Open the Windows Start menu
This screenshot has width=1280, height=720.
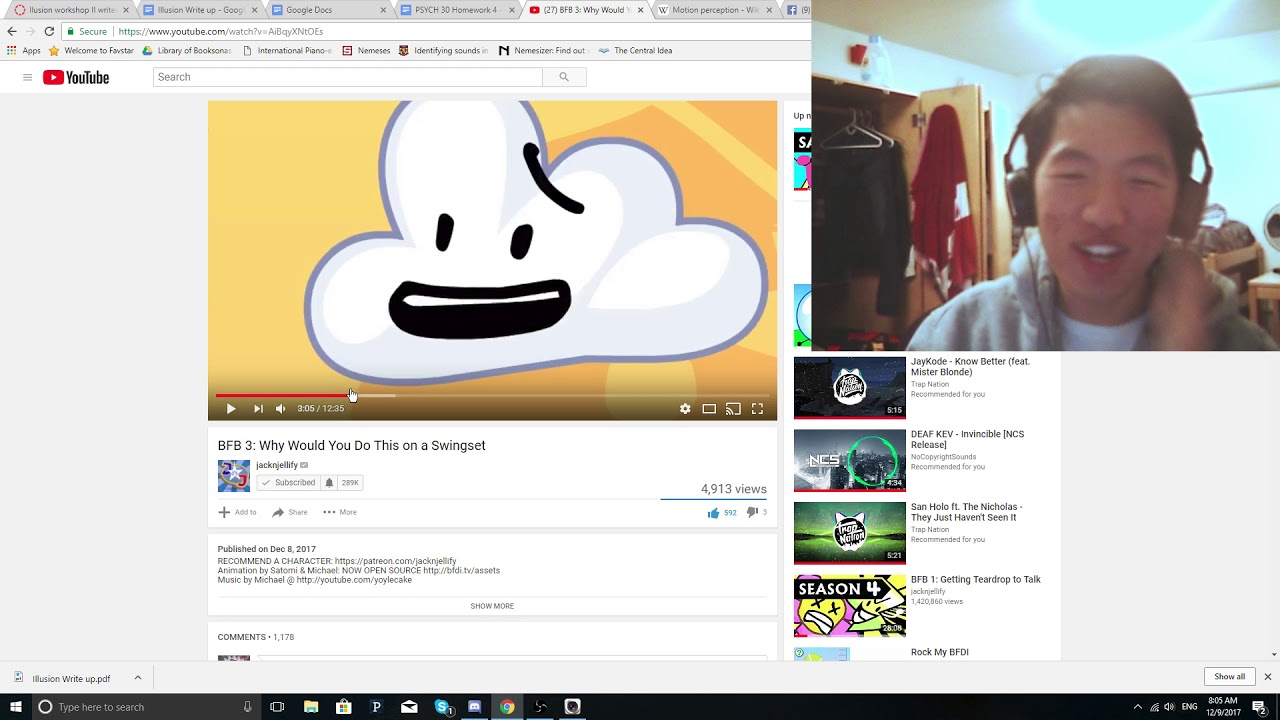[16, 707]
